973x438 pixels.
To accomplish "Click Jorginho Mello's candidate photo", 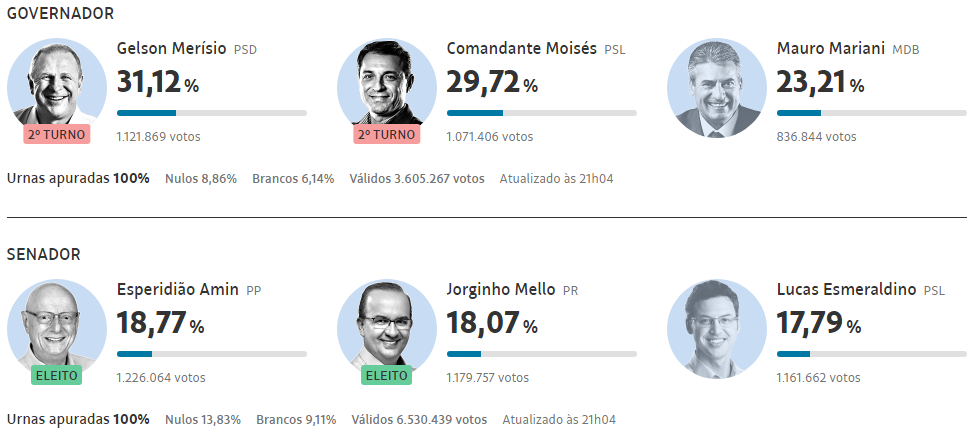I will point(387,326).
